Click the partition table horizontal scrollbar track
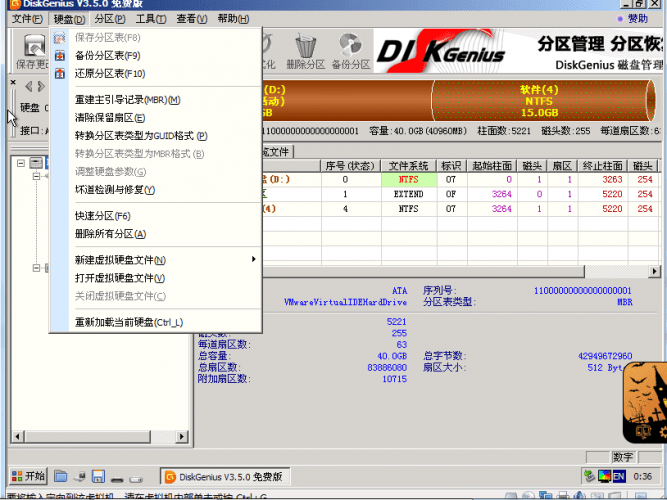 pos(616,271)
